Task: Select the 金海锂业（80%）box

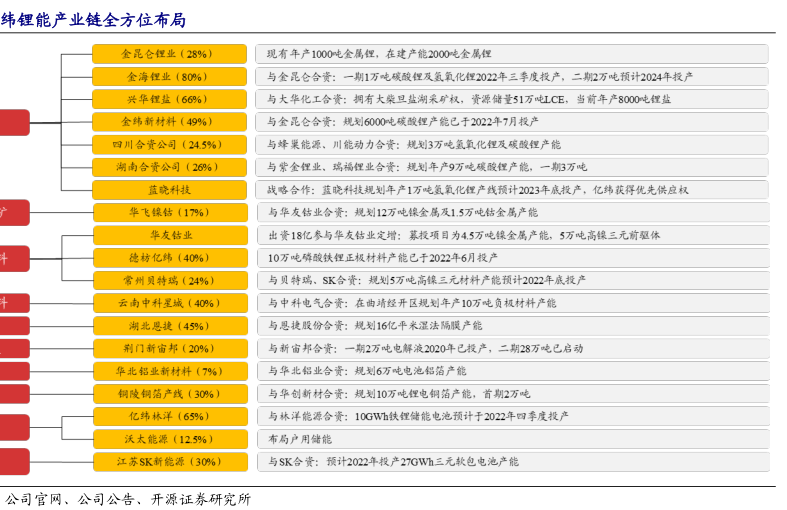Action: [x=169, y=76]
